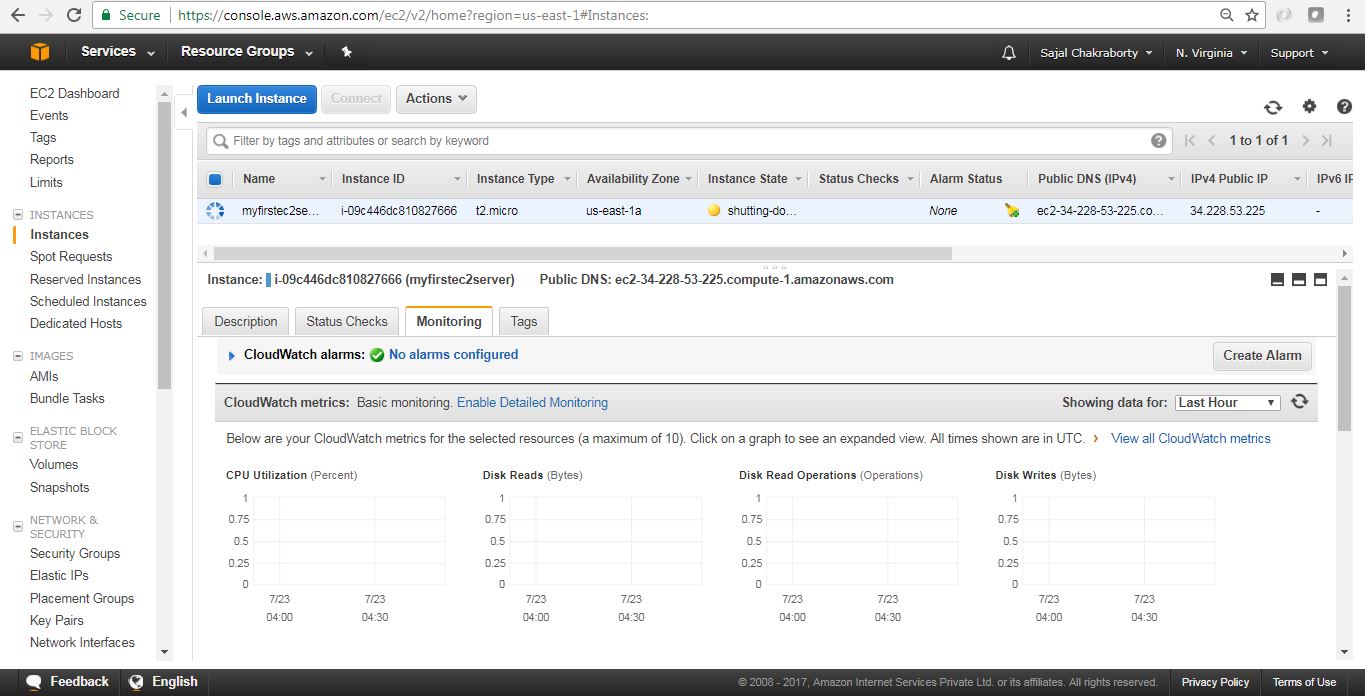Image resolution: width=1365 pixels, height=696 pixels.
Task: Open the help question mark icon
Action: pyautogui.click(x=1344, y=107)
